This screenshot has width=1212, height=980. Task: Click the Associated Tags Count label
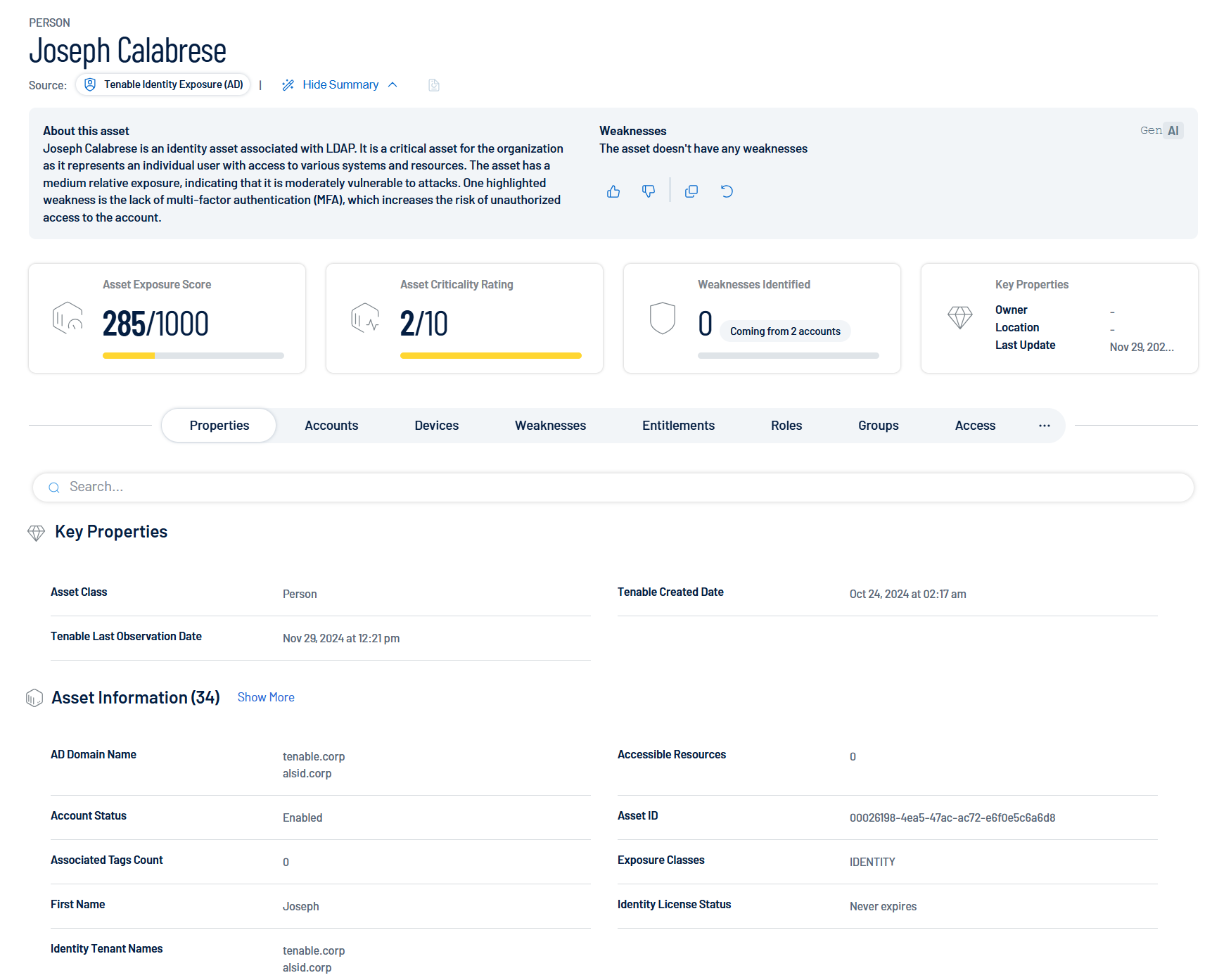click(x=107, y=860)
